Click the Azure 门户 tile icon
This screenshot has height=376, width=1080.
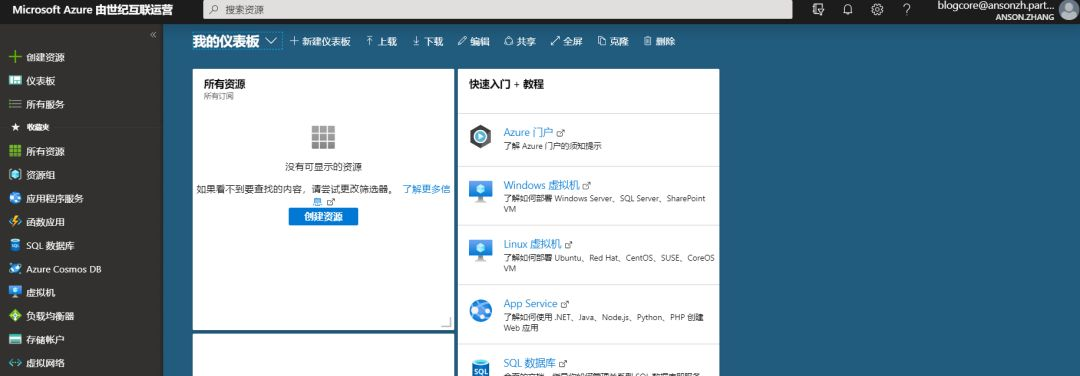480,137
